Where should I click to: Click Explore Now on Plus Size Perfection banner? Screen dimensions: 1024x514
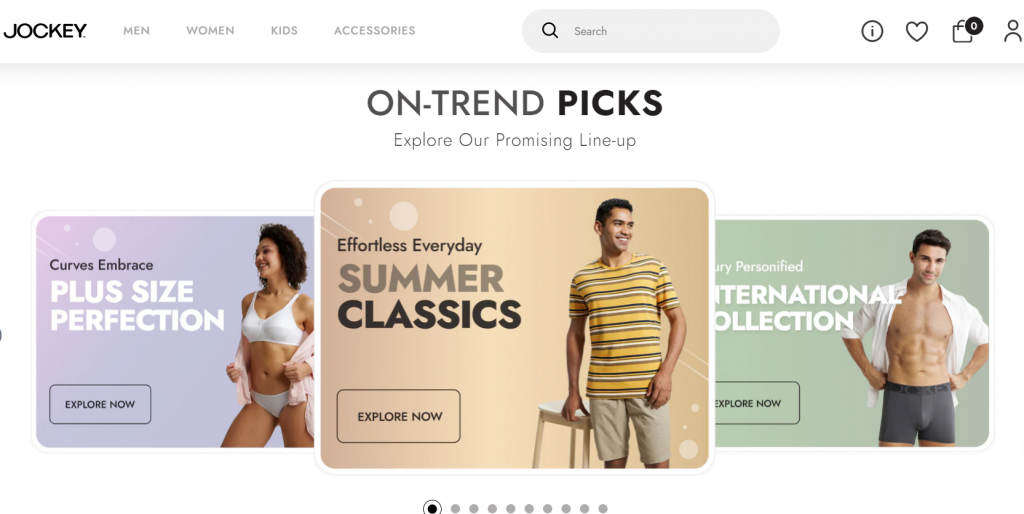pyautogui.click(x=100, y=404)
